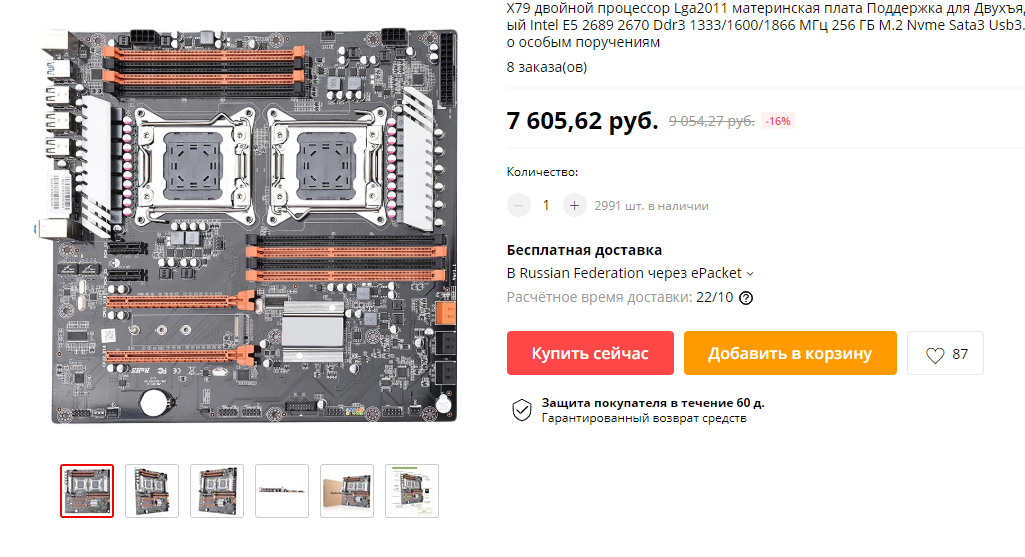Select the sixth specification diagram thumbnail
This screenshot has width=1025, height=557.
click(x=412, y=491)
